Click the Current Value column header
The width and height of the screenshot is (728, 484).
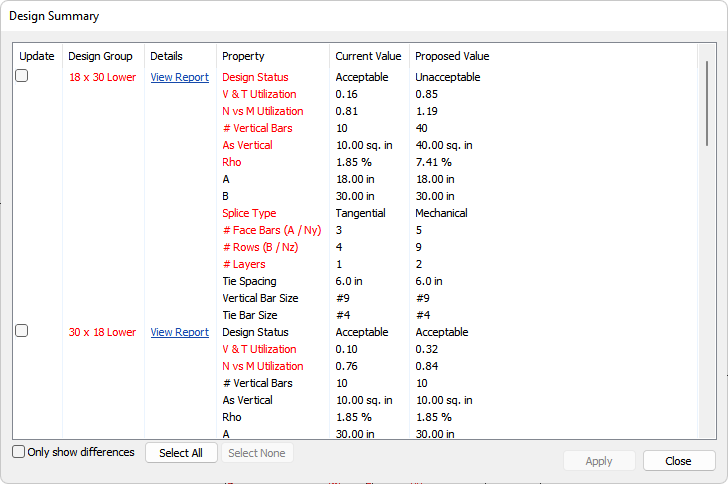(x=368, y=56)
